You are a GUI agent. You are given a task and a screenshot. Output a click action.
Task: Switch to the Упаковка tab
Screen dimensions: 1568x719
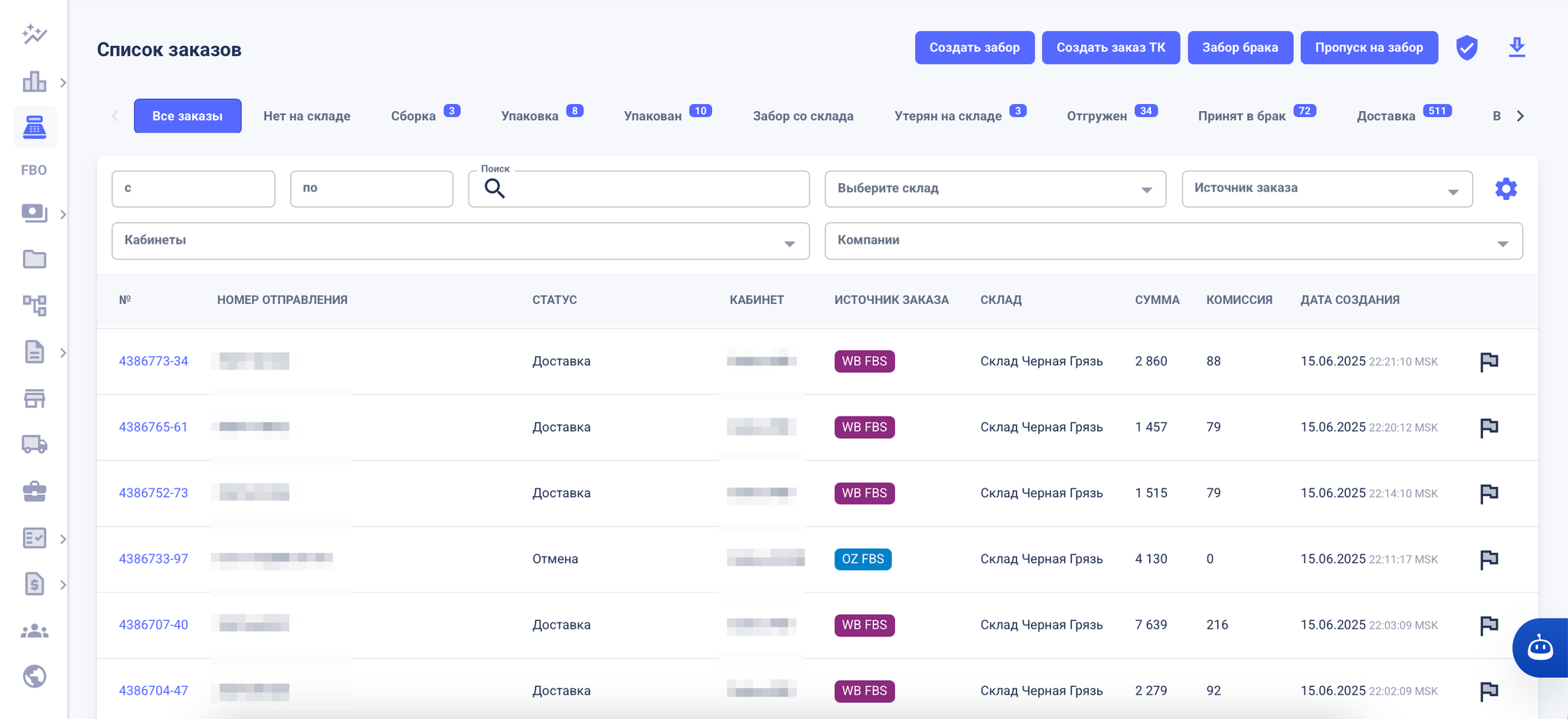pos(530,116)
